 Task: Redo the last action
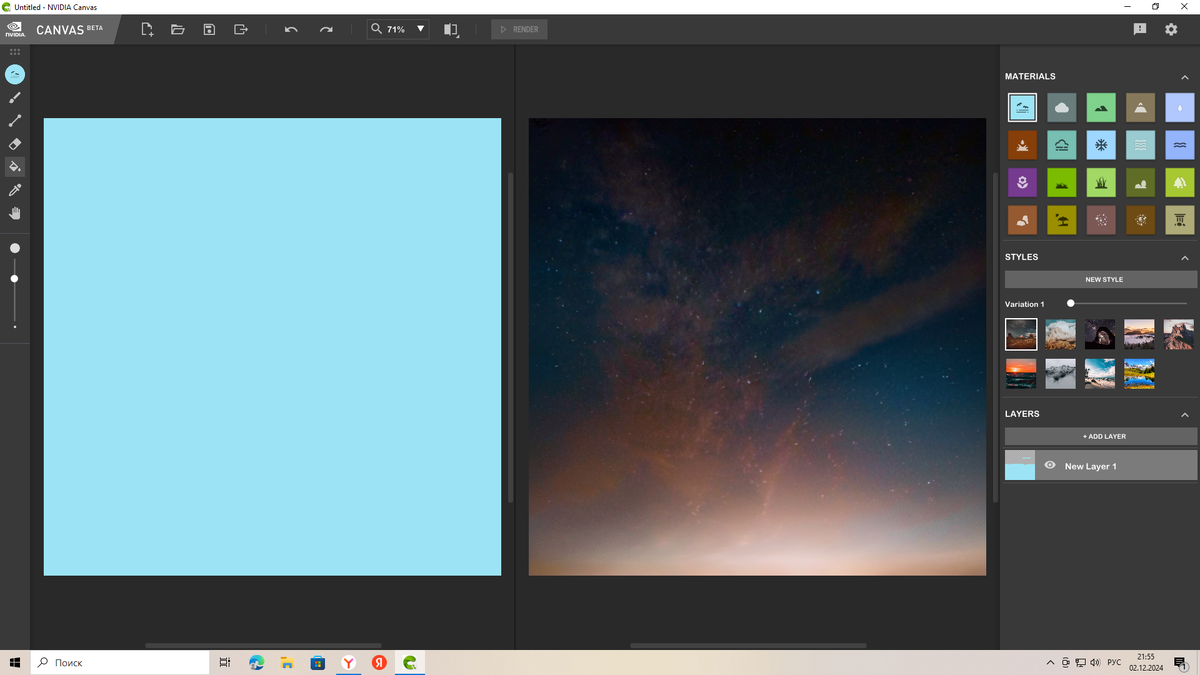tap(326, 29)
